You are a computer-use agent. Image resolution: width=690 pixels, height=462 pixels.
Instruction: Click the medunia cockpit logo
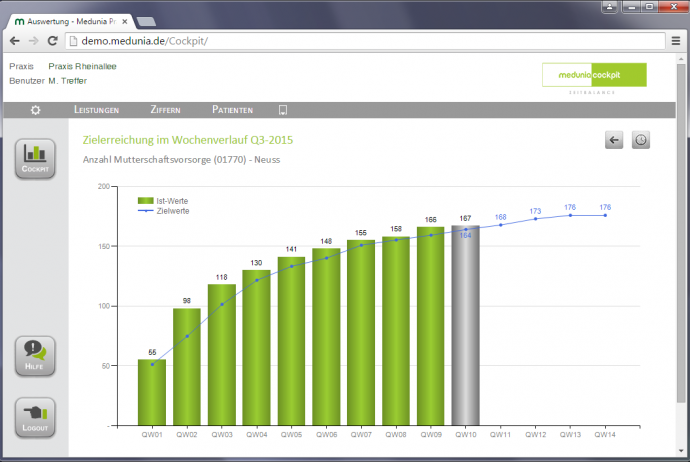(594, 75)
